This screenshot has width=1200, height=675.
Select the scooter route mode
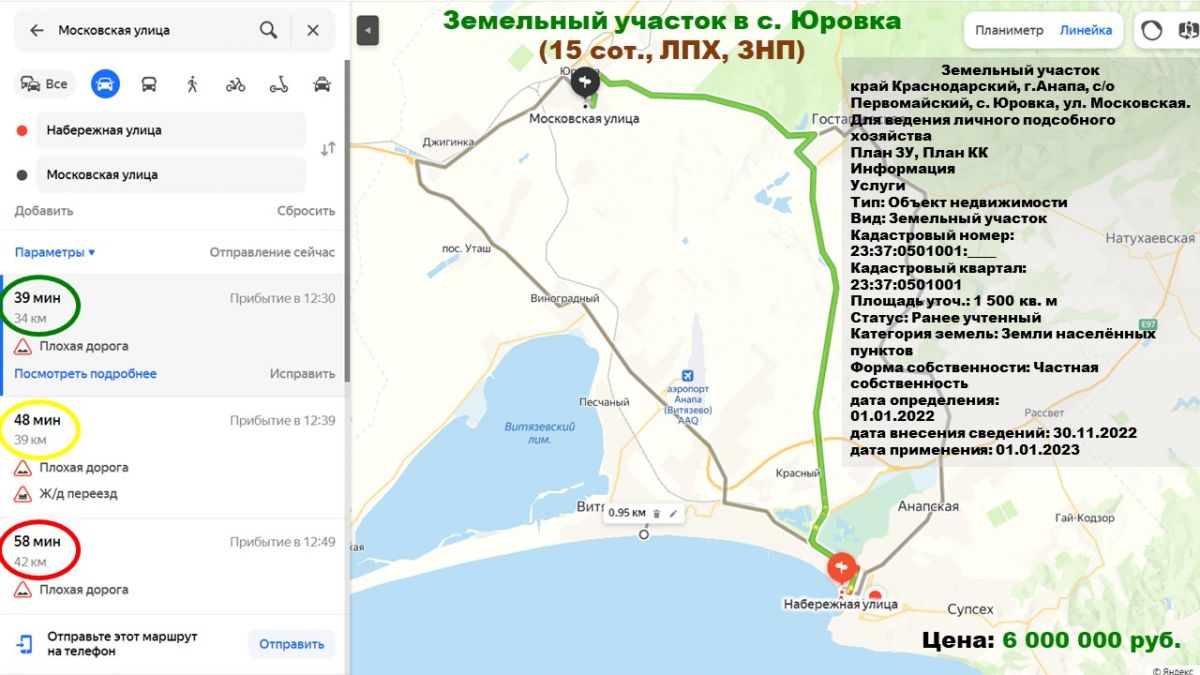(279, 84)
